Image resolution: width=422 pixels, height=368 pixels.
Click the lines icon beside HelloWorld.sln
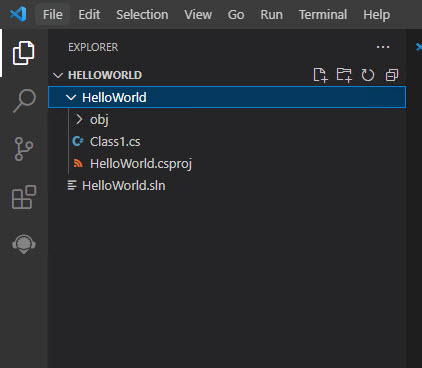pos(72,185)
